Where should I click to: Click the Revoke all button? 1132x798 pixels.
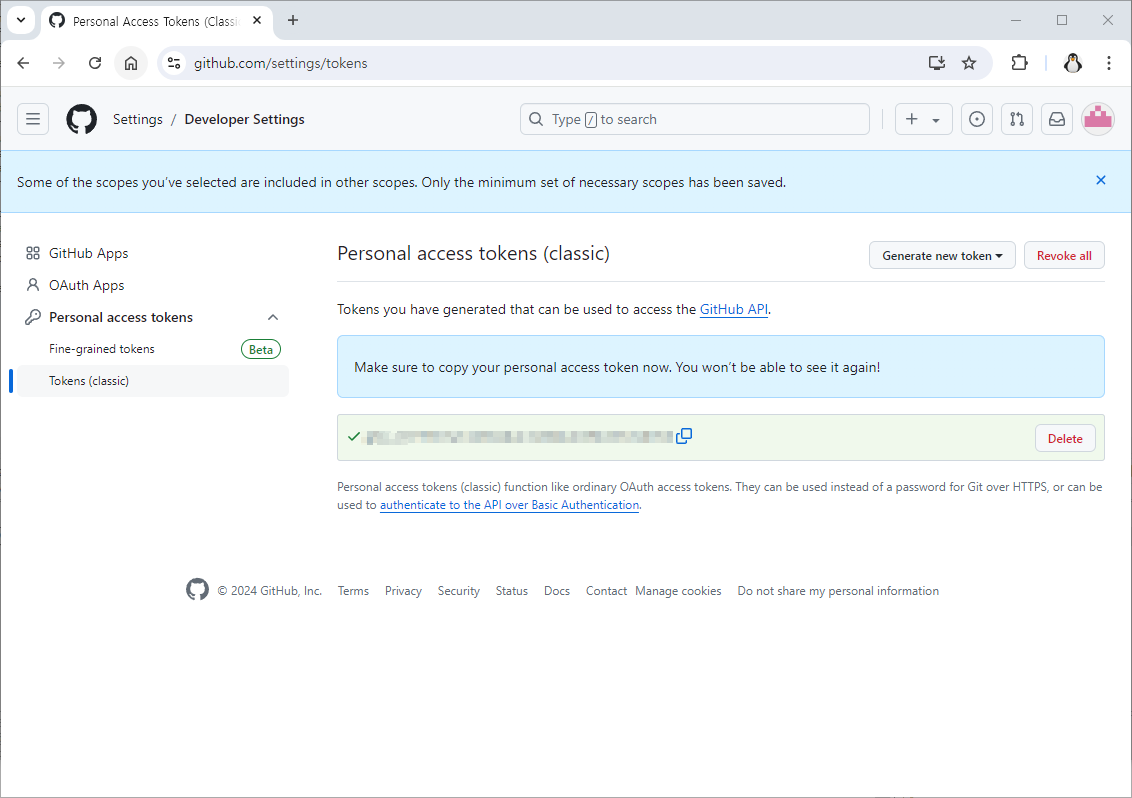(x=1064, y=256)
